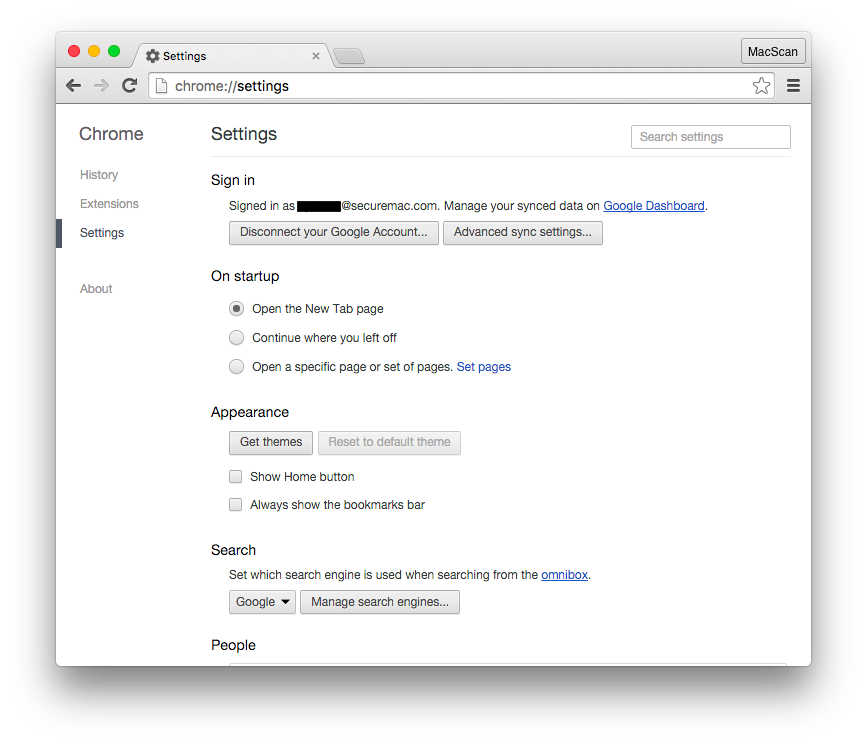Click the page icon in the address bar
This screenshot has width=867, height=746.
point(161,86)
